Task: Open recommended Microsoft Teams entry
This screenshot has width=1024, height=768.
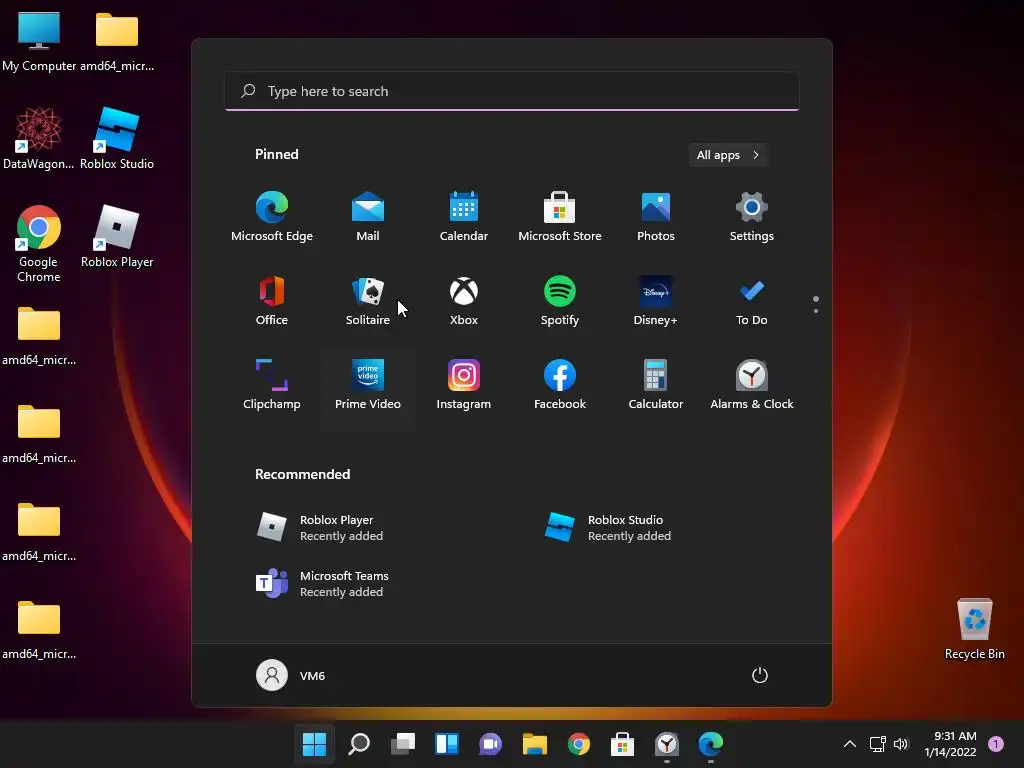Action: tap(323, 584)
